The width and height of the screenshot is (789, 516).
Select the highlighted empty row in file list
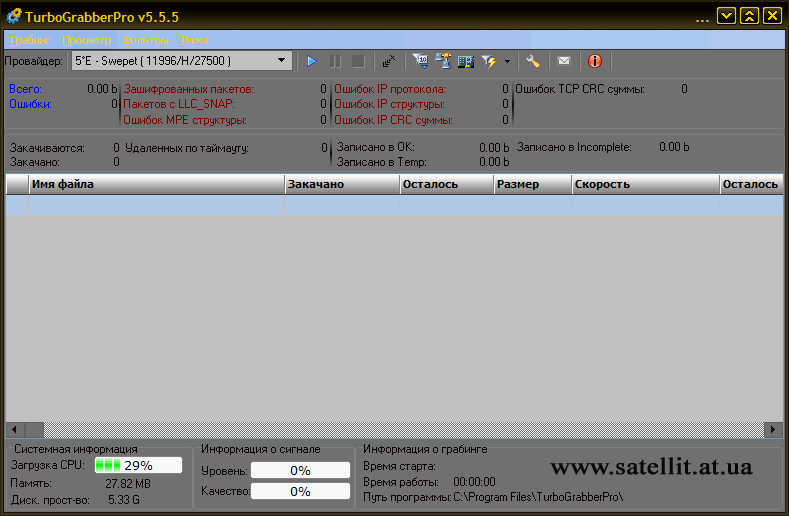394,205
